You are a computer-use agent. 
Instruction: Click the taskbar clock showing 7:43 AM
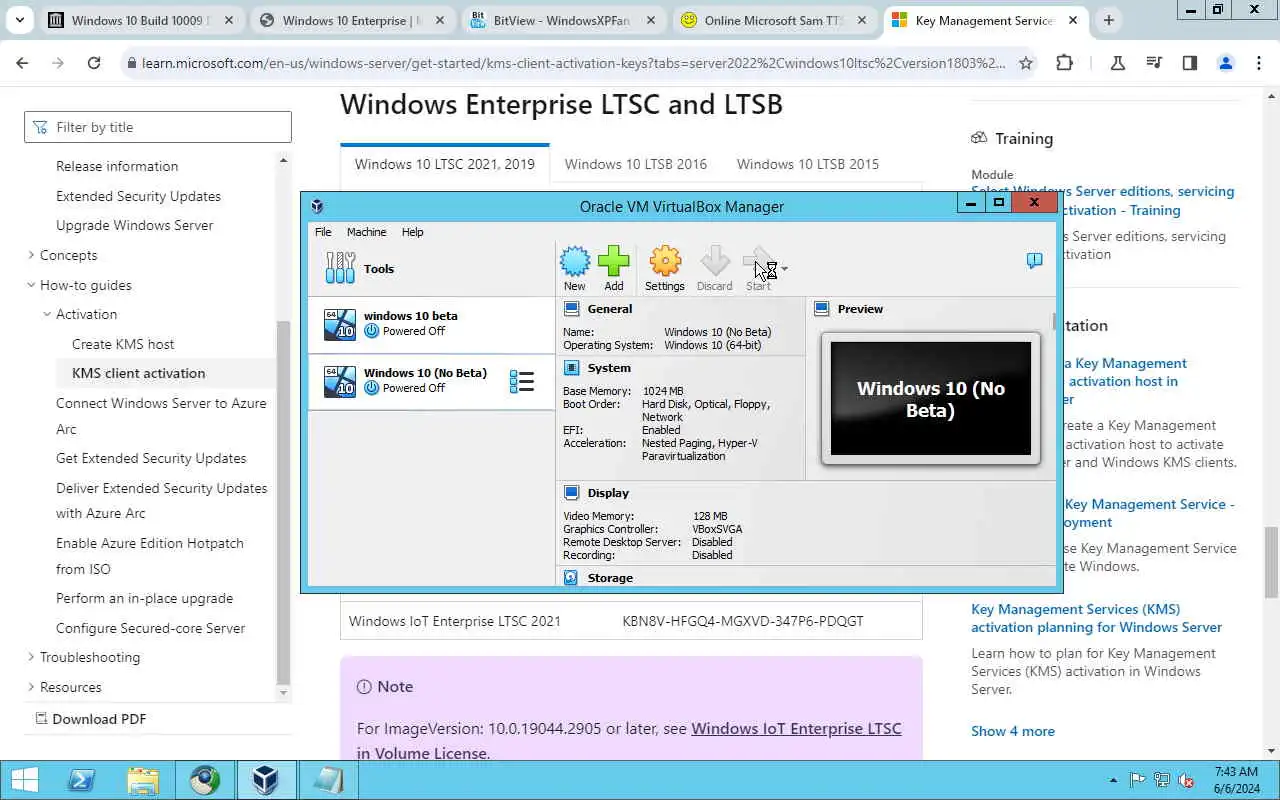tap(1235, 780)
